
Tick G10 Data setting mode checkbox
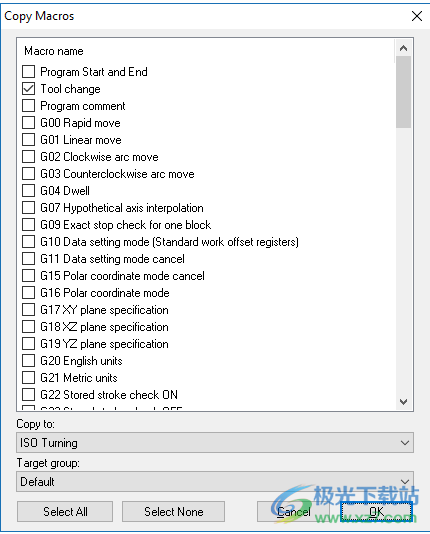pos(28,242)
